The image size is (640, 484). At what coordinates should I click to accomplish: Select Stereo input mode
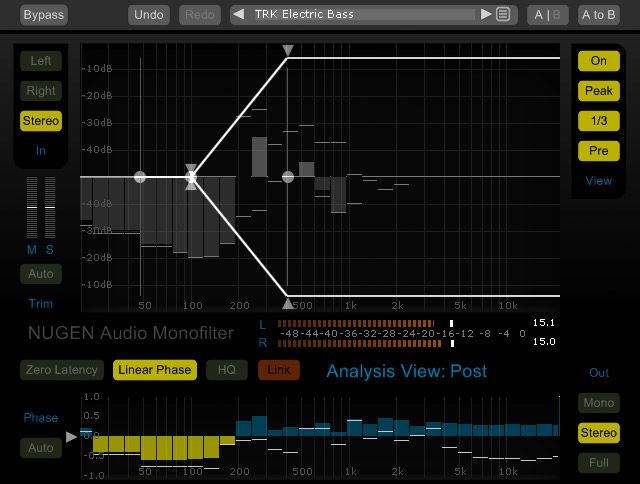(x=41, y=121)
